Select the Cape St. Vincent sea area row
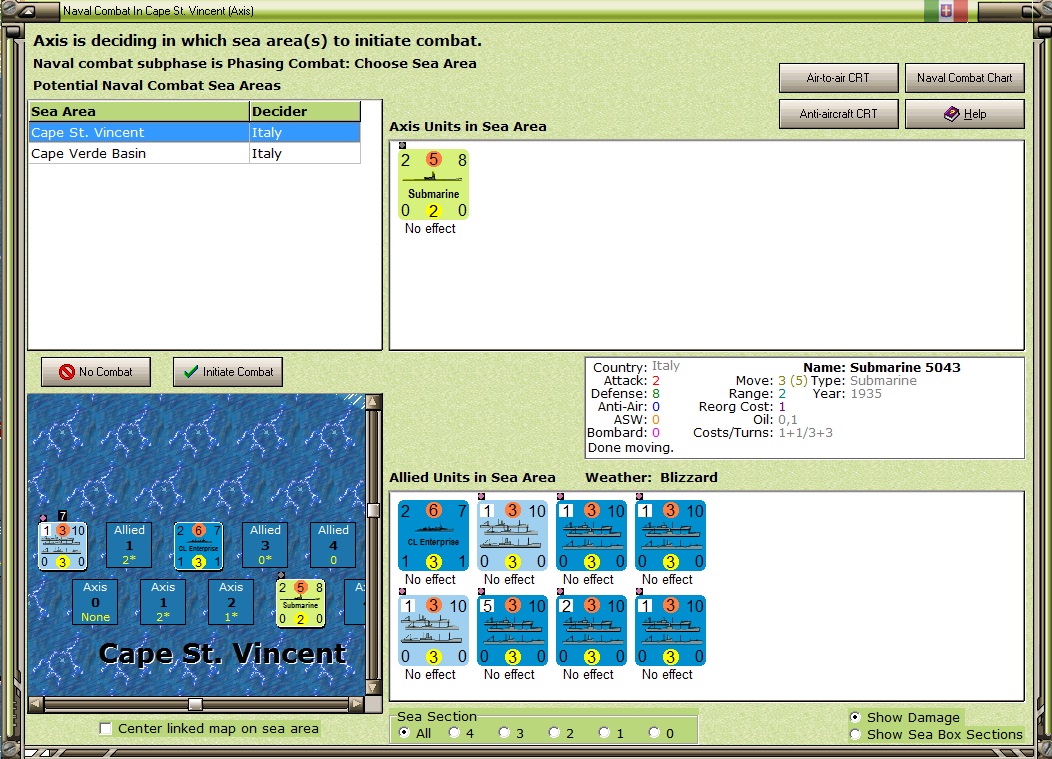Screen dimensions: 1052x759 195,132
